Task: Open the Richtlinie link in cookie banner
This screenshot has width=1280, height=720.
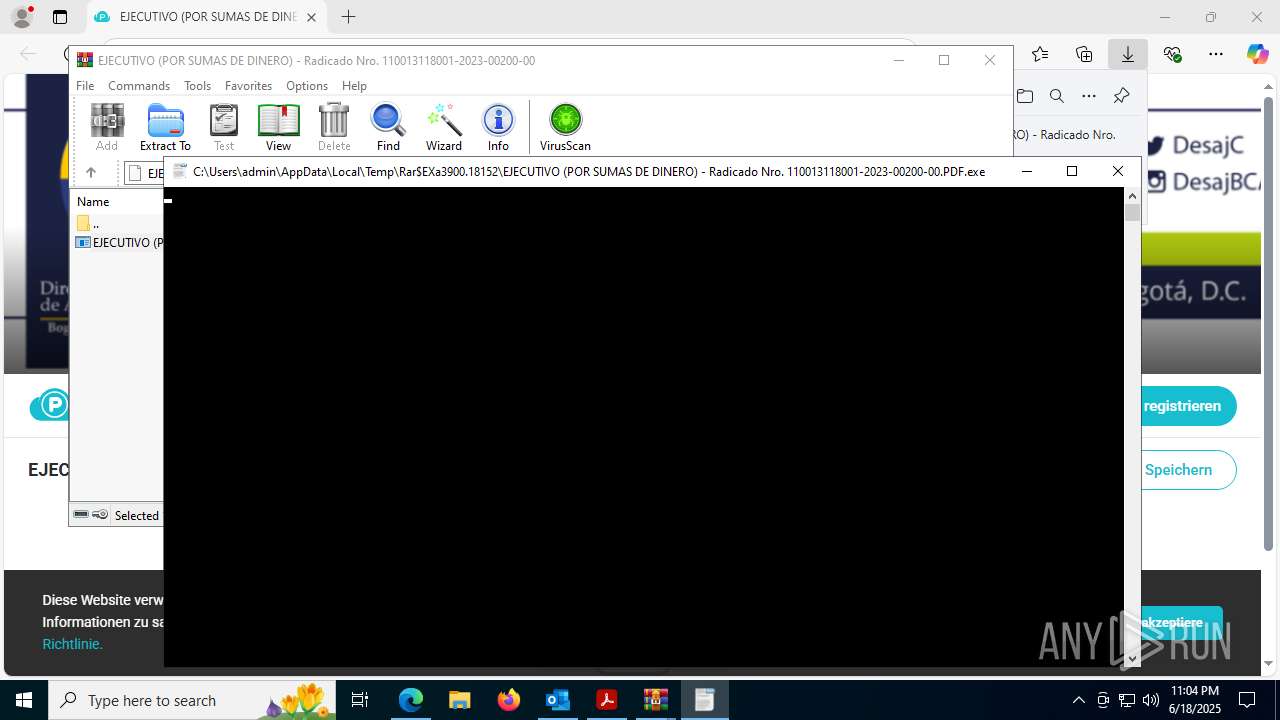Action: point(72,644)
